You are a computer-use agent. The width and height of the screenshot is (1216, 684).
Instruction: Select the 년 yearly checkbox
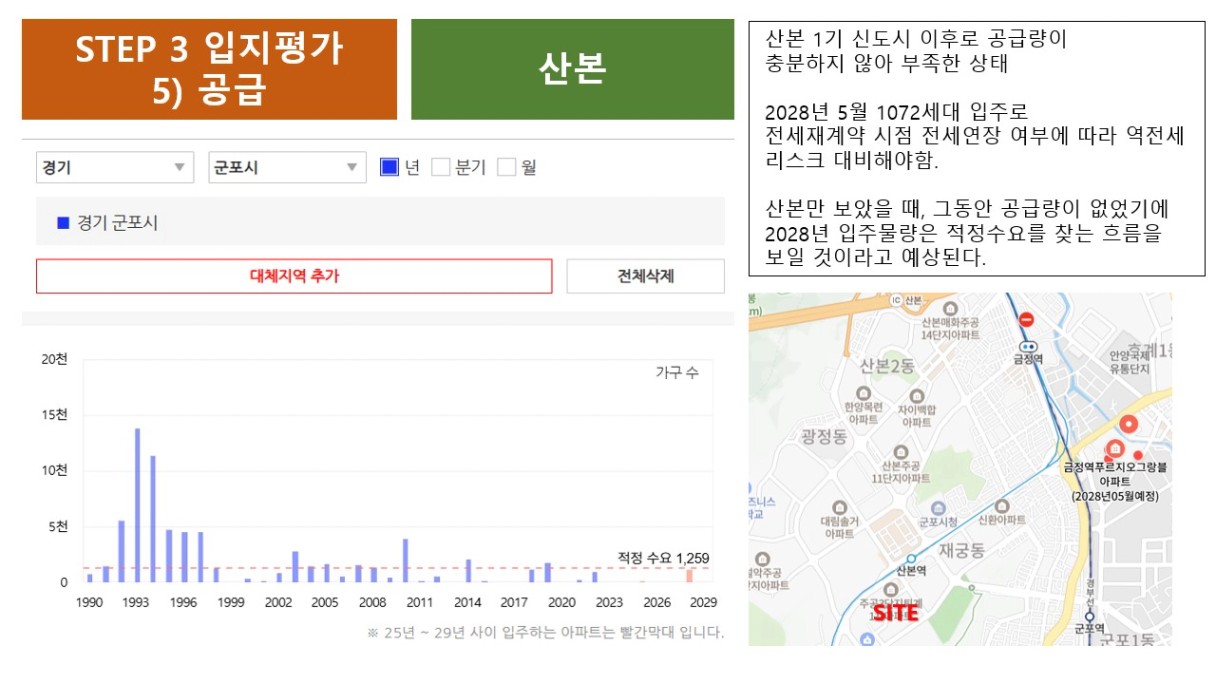point(390,167)
